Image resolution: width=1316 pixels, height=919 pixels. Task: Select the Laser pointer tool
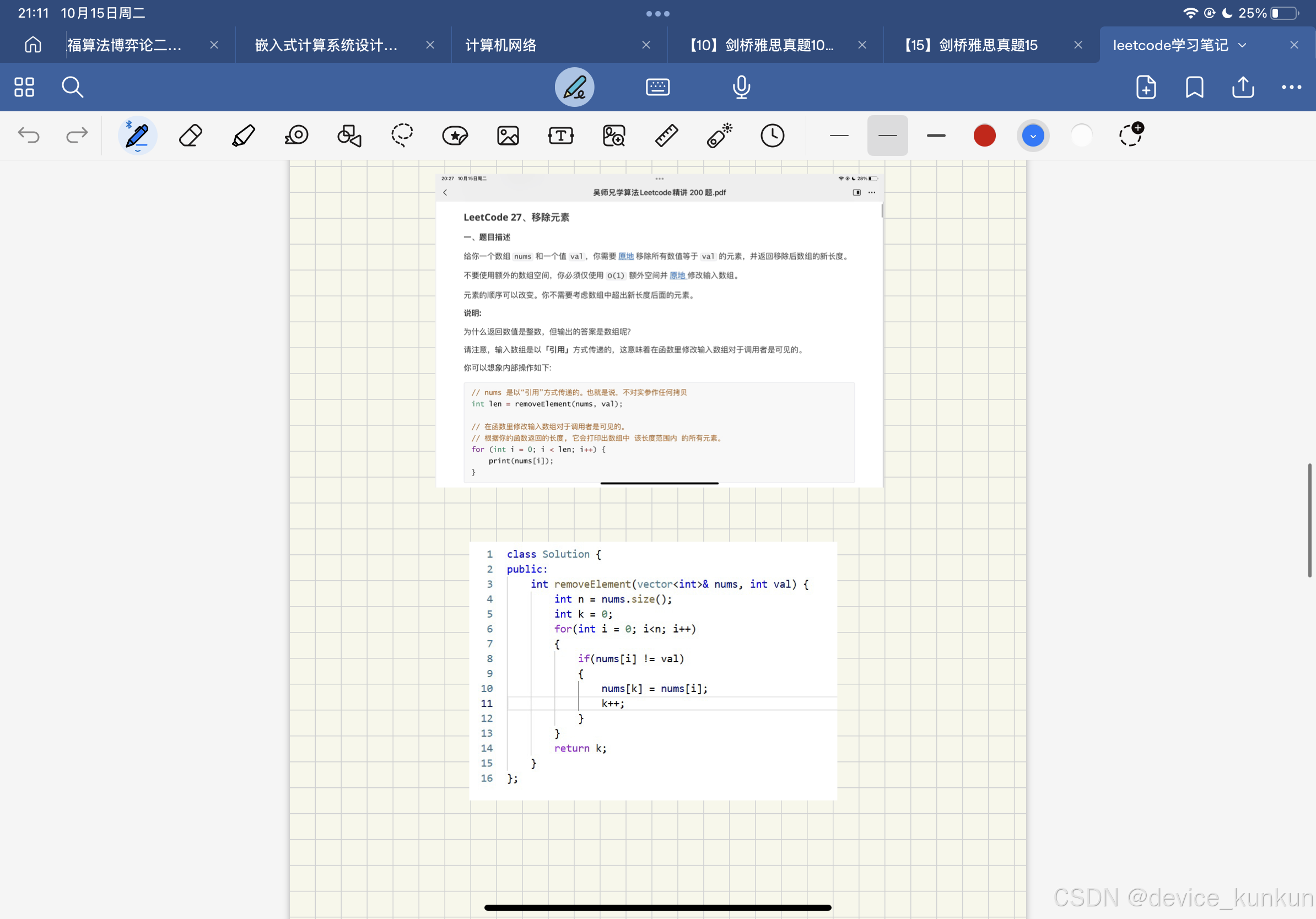719,136
